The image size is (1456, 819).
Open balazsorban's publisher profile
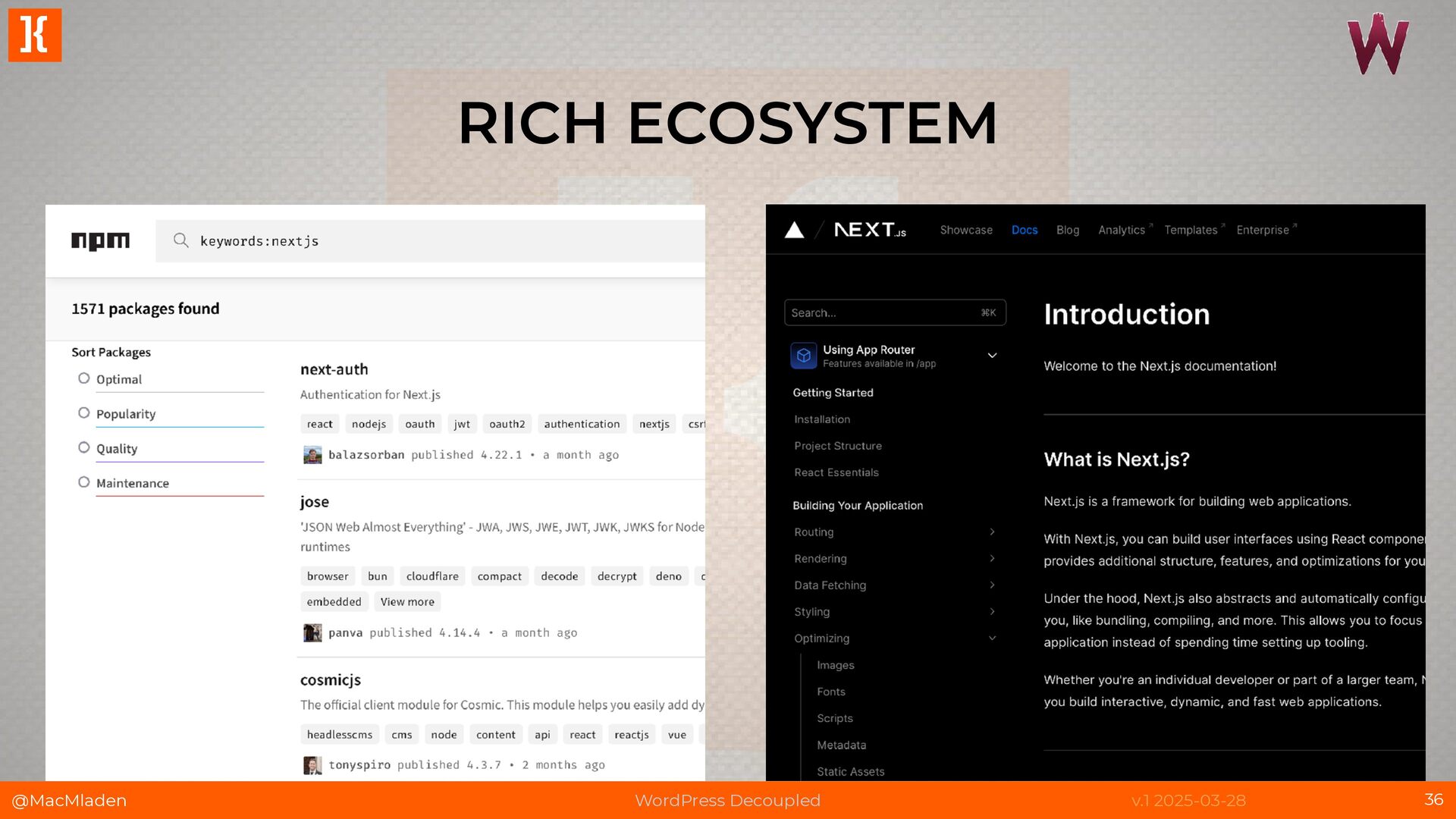pyautogui.click(x=366, y=455)
